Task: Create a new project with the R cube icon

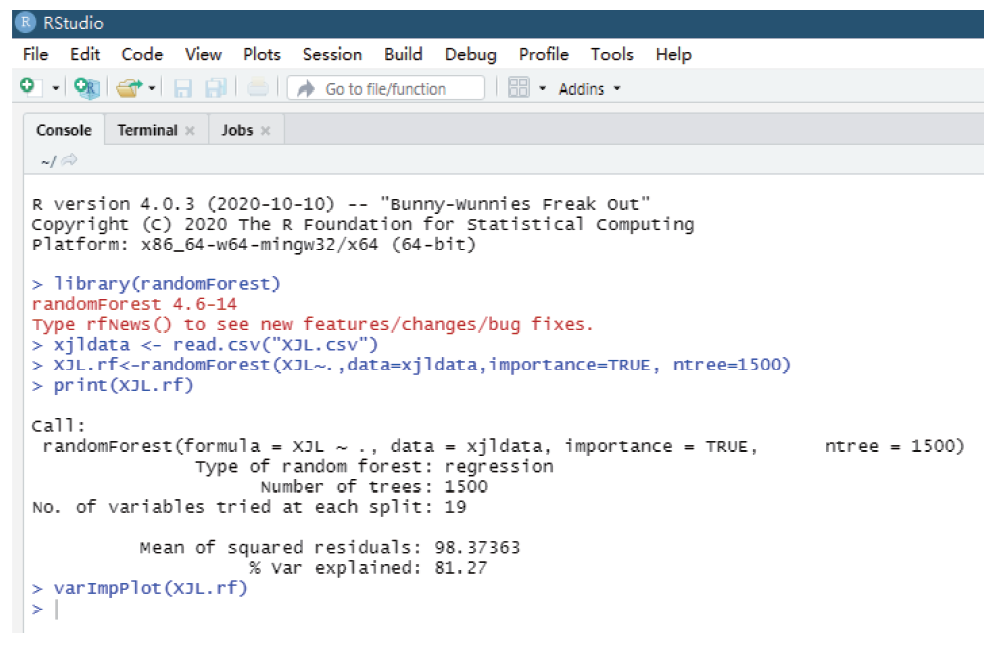Action: point(85,87)
